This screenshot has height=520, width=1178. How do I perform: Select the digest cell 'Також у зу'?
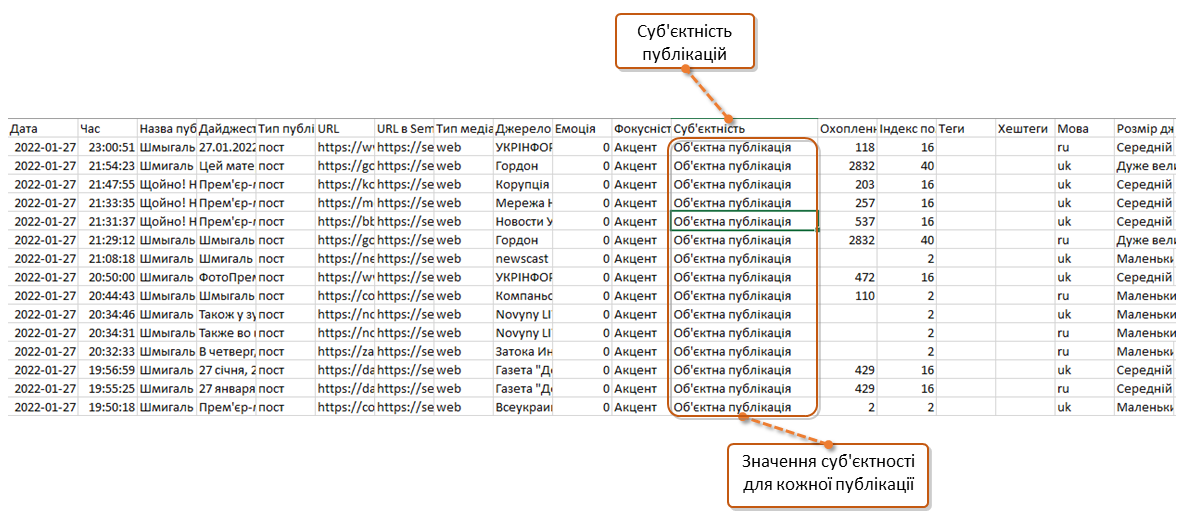[227, 314]
